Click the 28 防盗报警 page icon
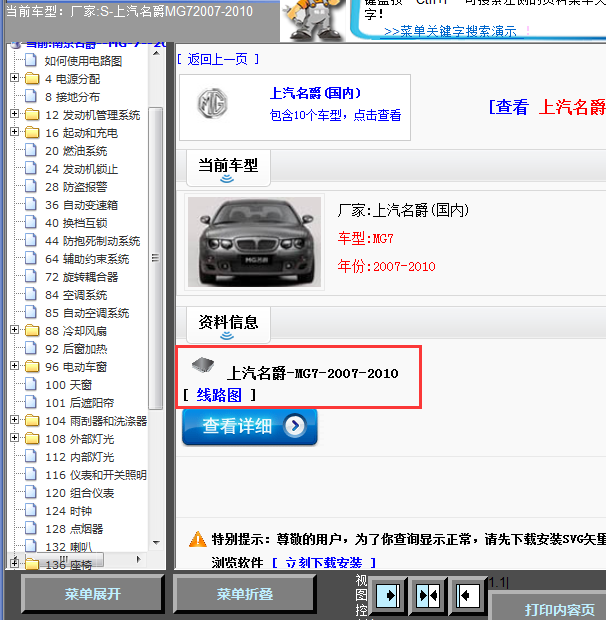Viewport: 606px width, 620px height. click(31, 186)
